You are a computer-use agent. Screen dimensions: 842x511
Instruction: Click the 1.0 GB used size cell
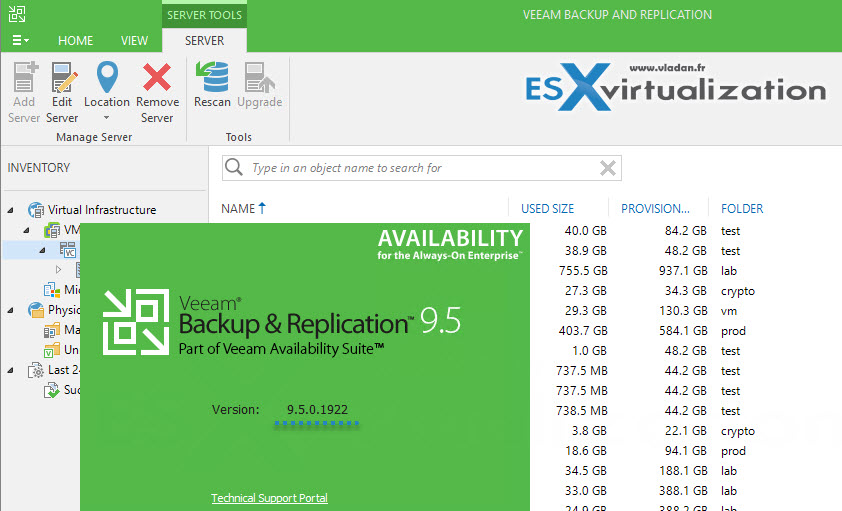[589, 351]
